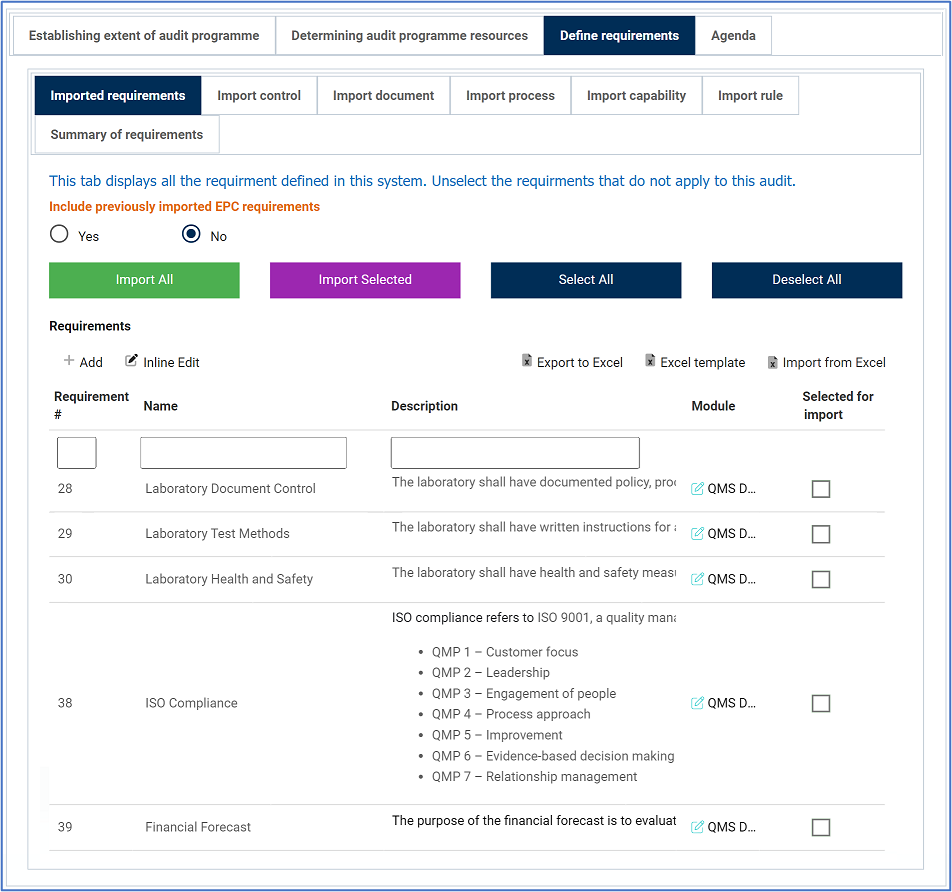Image resolution: width=952 pixels, height=892 pixels.
Task: Switch to the Agenda tab
Action: pyautogui.click(x=733, y=36)
